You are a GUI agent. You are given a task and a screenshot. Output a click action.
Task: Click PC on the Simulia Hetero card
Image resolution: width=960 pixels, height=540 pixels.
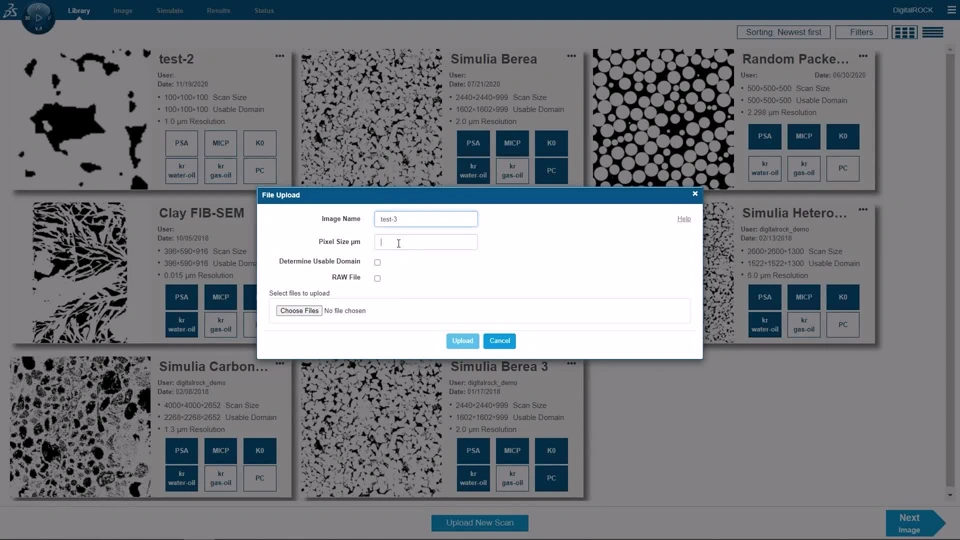click(x=843, y=324)
